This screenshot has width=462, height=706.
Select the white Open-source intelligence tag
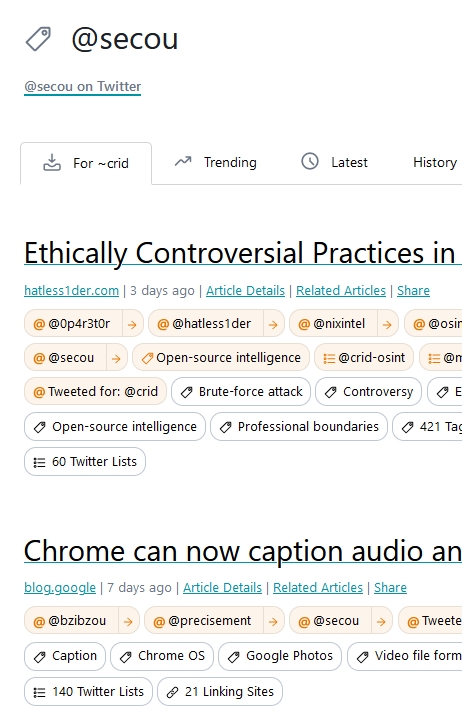115,426
